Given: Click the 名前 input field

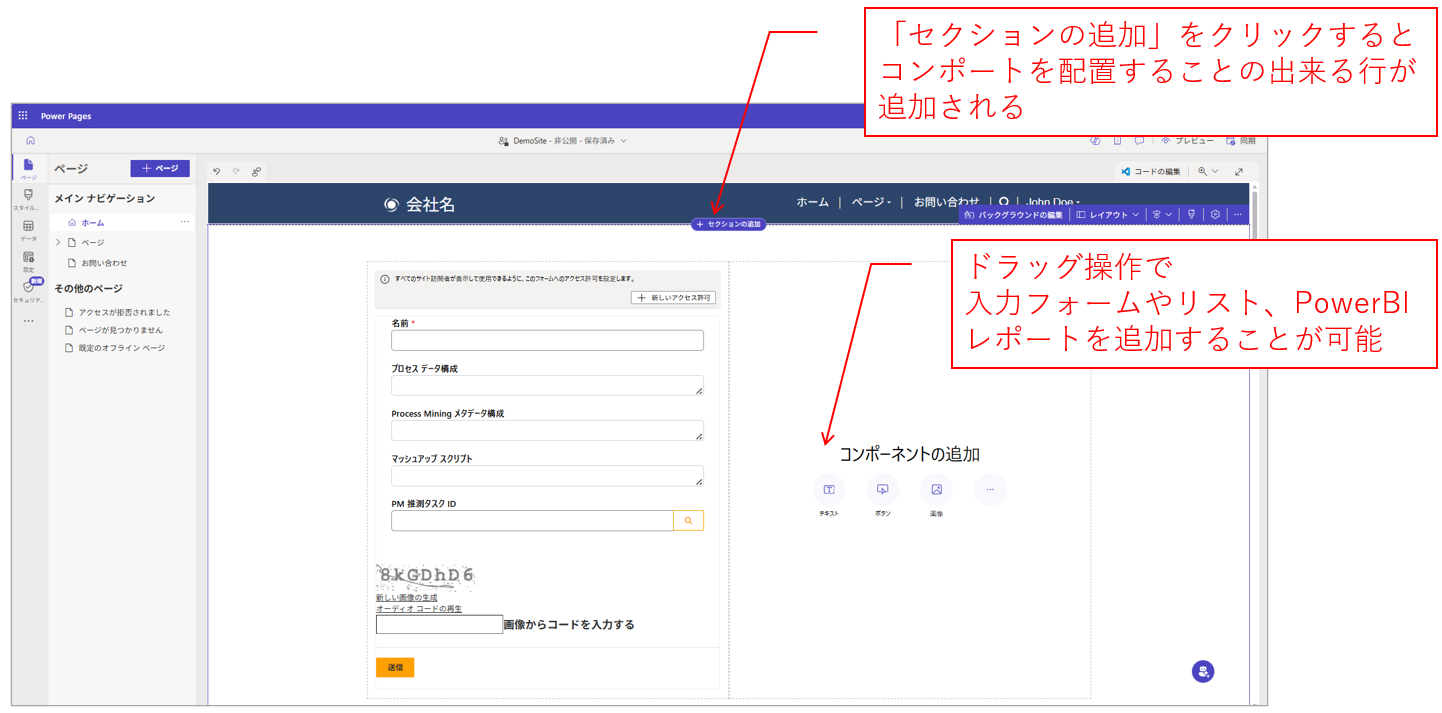Looking at the screenshot, I should pos(547,340).
